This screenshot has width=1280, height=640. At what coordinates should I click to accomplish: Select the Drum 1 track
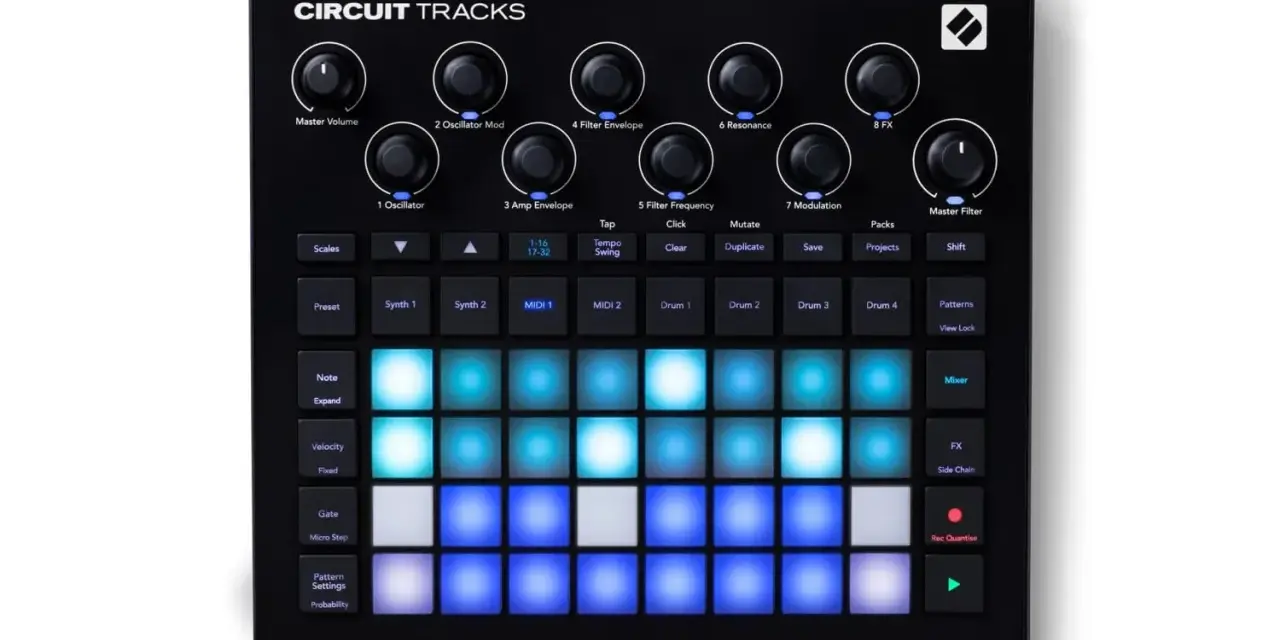click(676, 305)
